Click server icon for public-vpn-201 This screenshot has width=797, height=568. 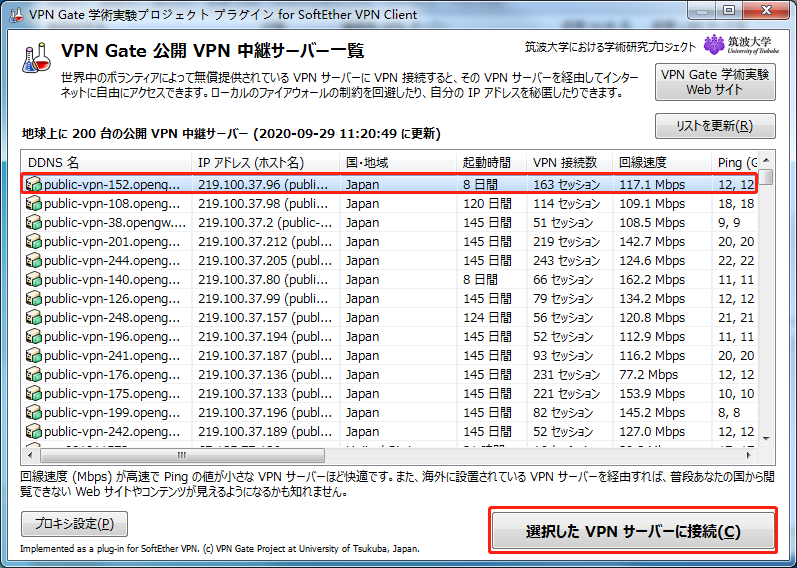pyautogui.click(x=34, y=242)
